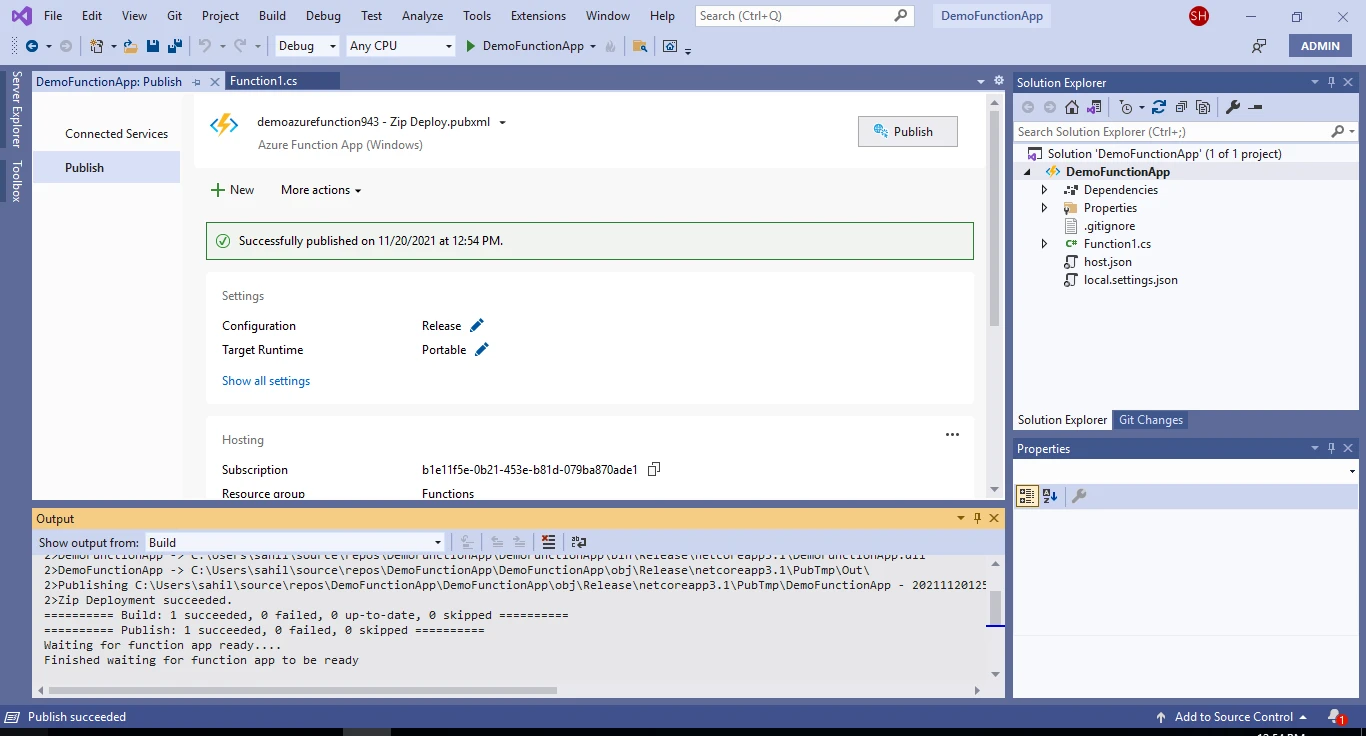Clear all text in the Output window
The height and width of the screenshot is (736, 1366).
[x=548, y=542]
